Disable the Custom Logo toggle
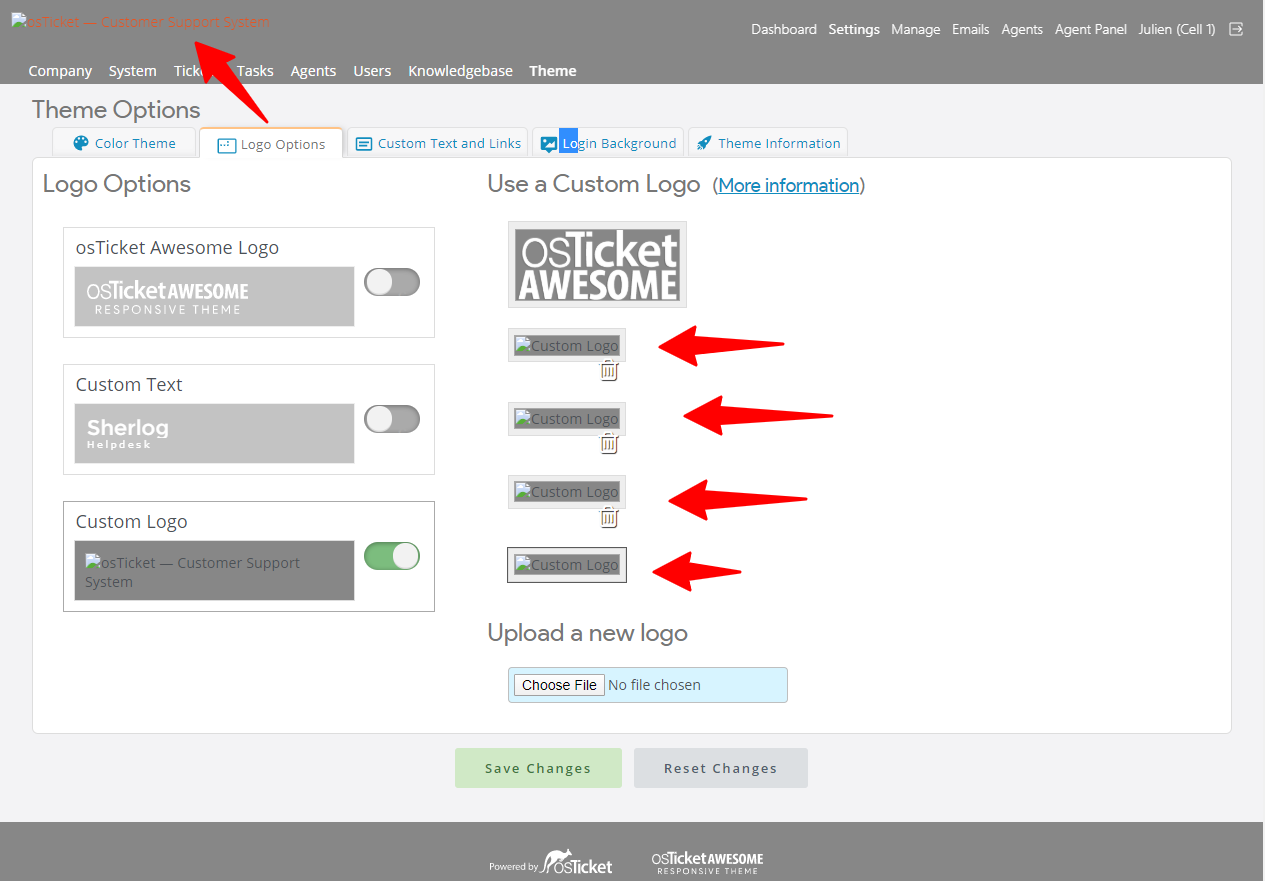Screen dimensions: 1265x881 tap(392, 556)
